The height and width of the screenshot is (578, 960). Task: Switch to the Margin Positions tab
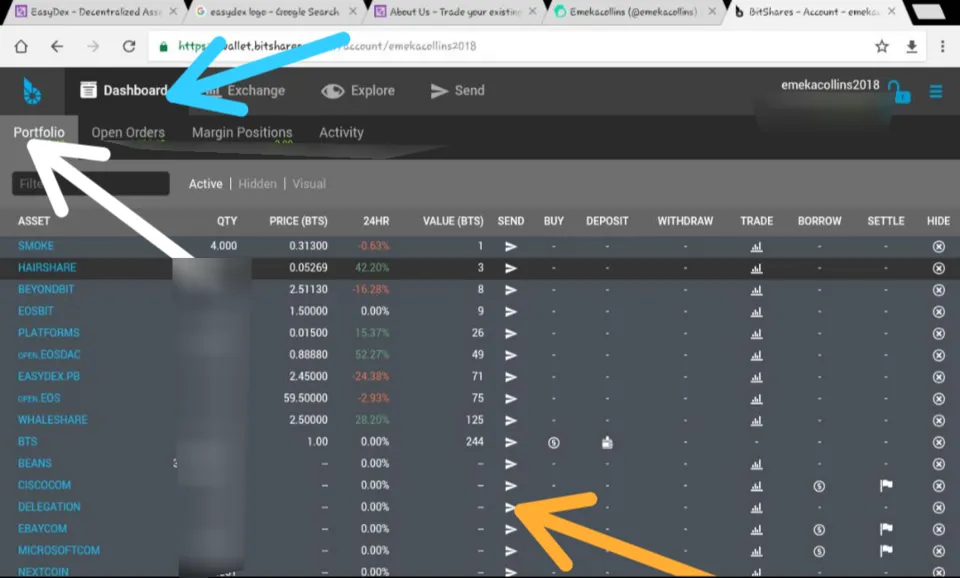click(x=242, y=132)
